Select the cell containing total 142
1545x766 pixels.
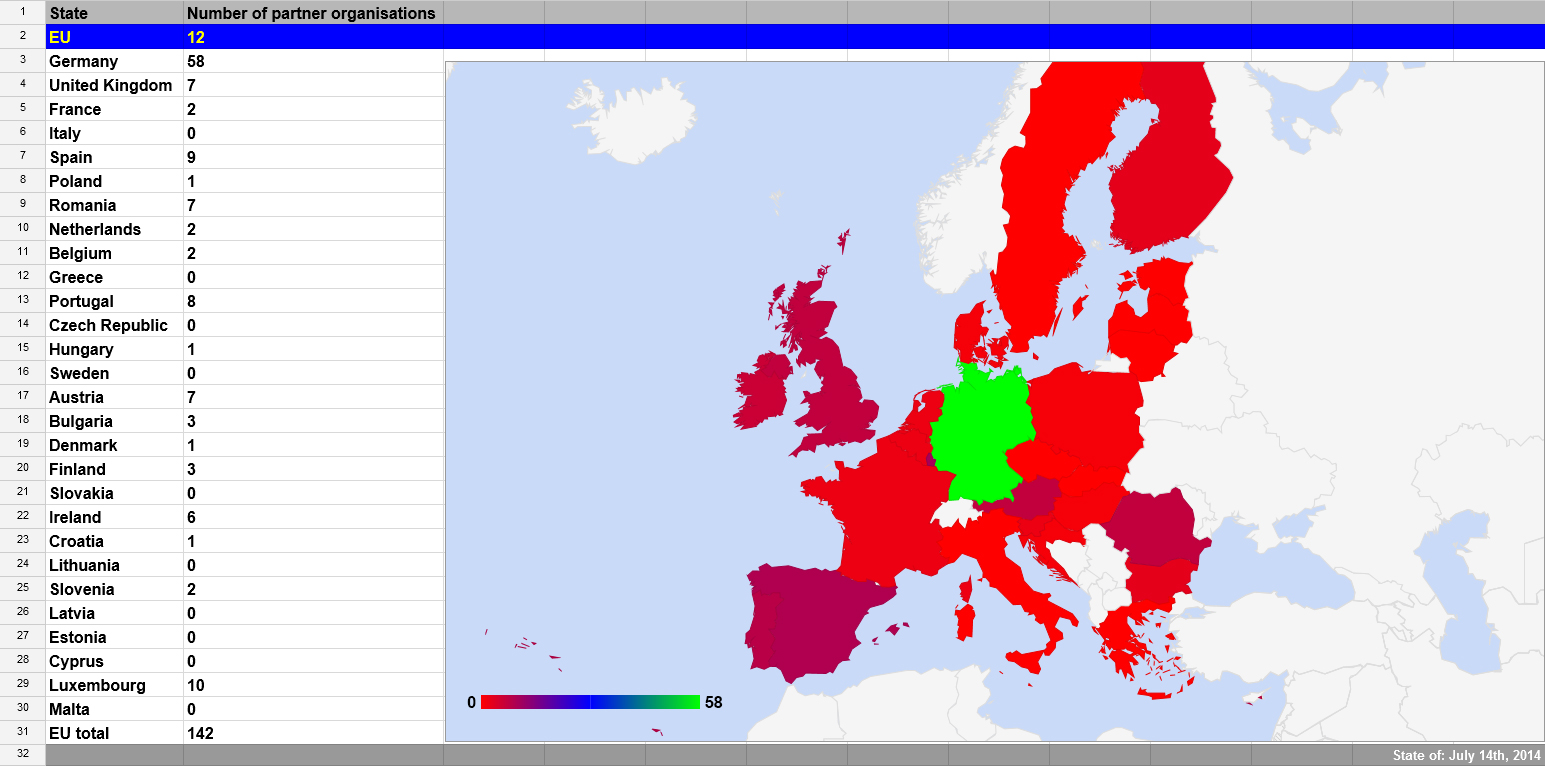pyautogui.click(x=312, y=733)
